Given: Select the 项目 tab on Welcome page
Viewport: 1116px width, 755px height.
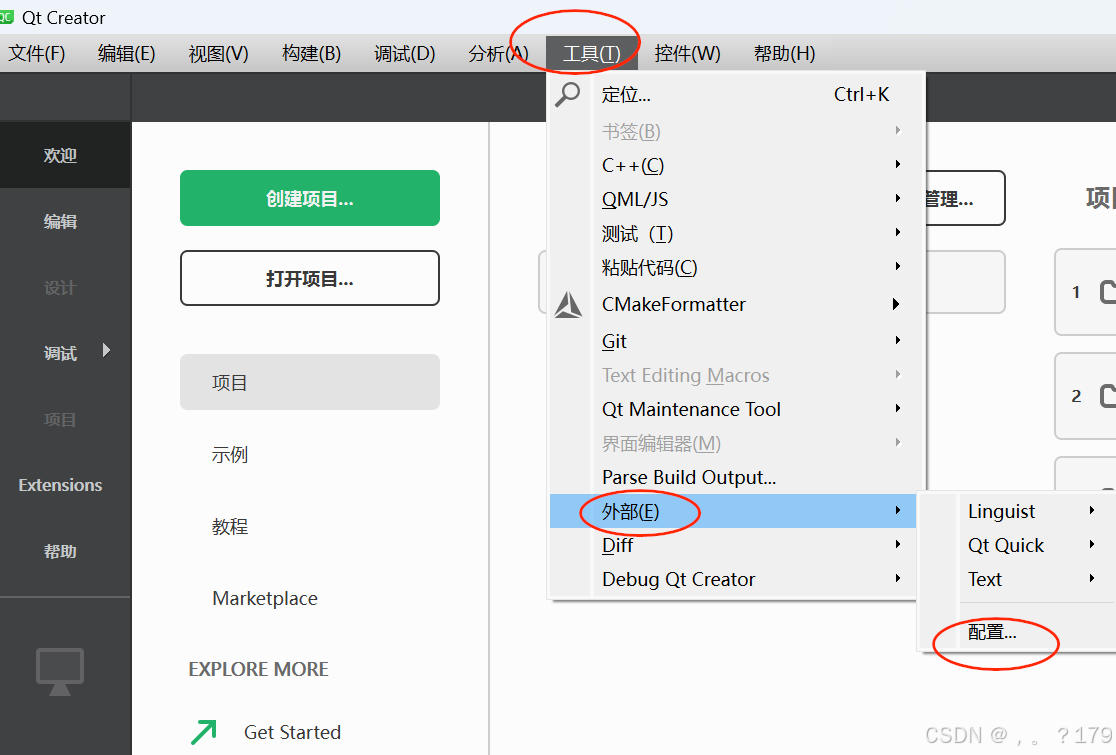Looking at the screenshot, I should point(310,382).
